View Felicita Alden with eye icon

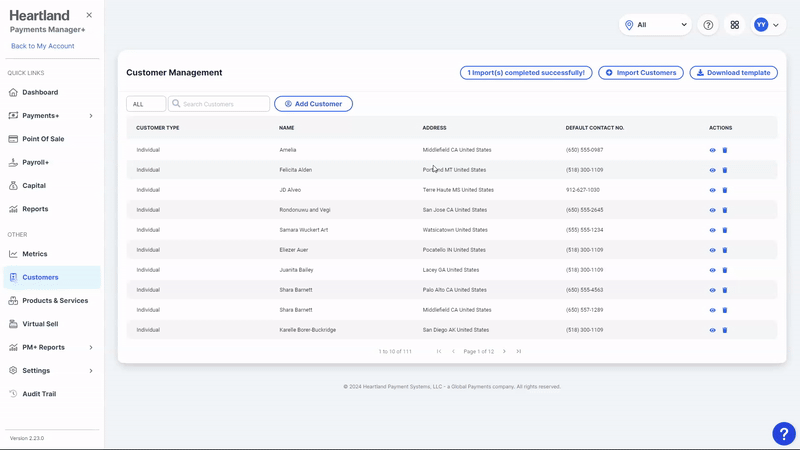point(712,170)
